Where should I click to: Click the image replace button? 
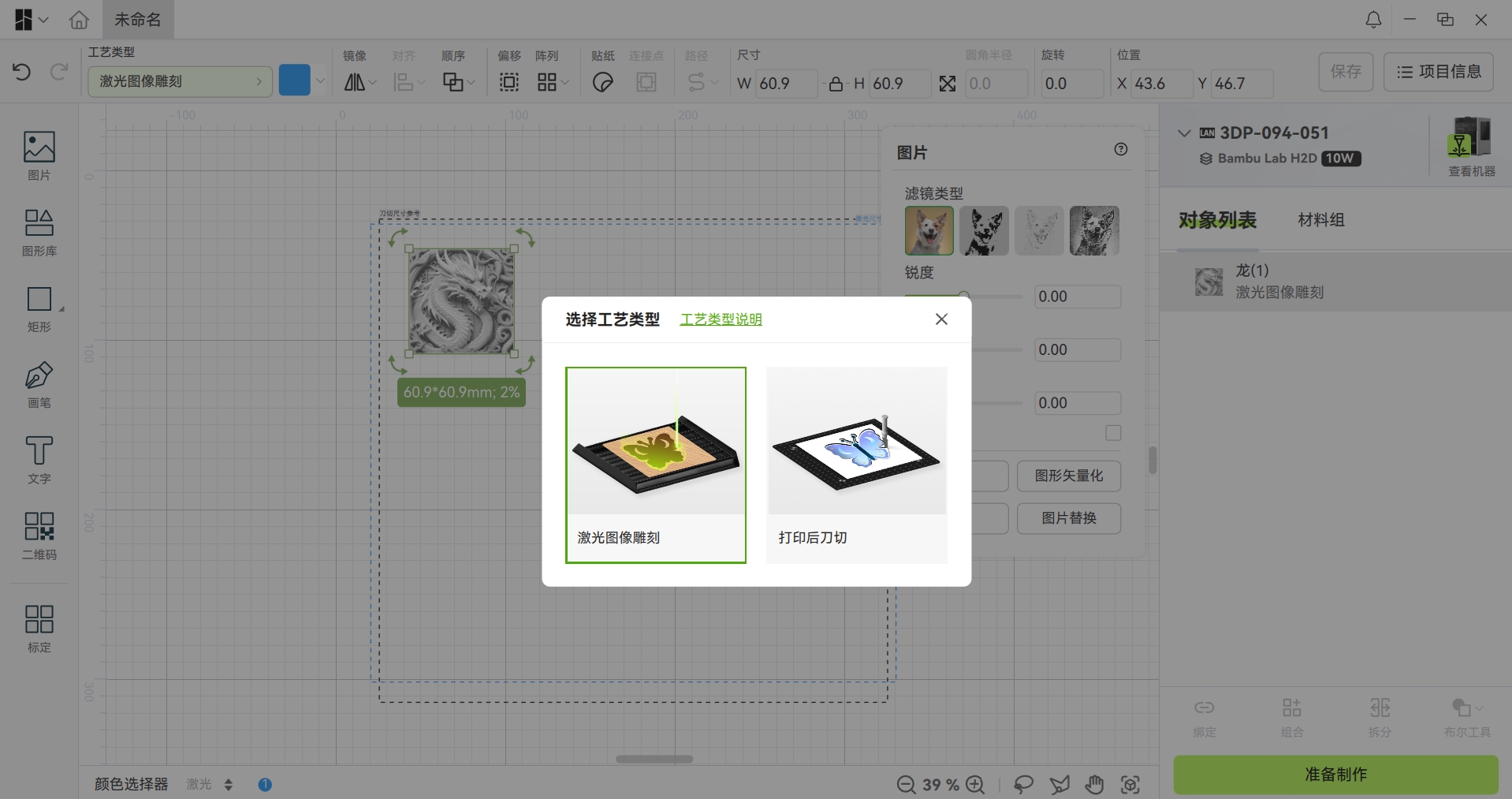[1069, 518]
